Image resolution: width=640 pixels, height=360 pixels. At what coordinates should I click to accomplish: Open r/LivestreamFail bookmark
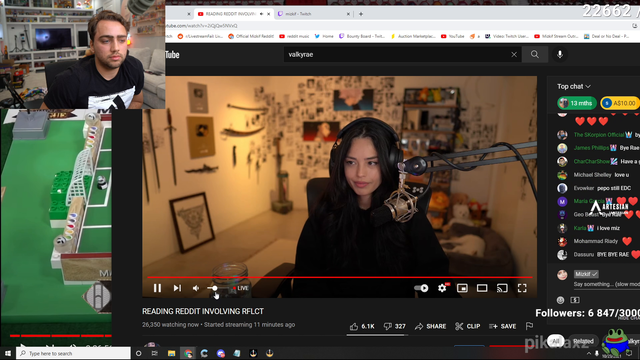click(x=200, y=36)
